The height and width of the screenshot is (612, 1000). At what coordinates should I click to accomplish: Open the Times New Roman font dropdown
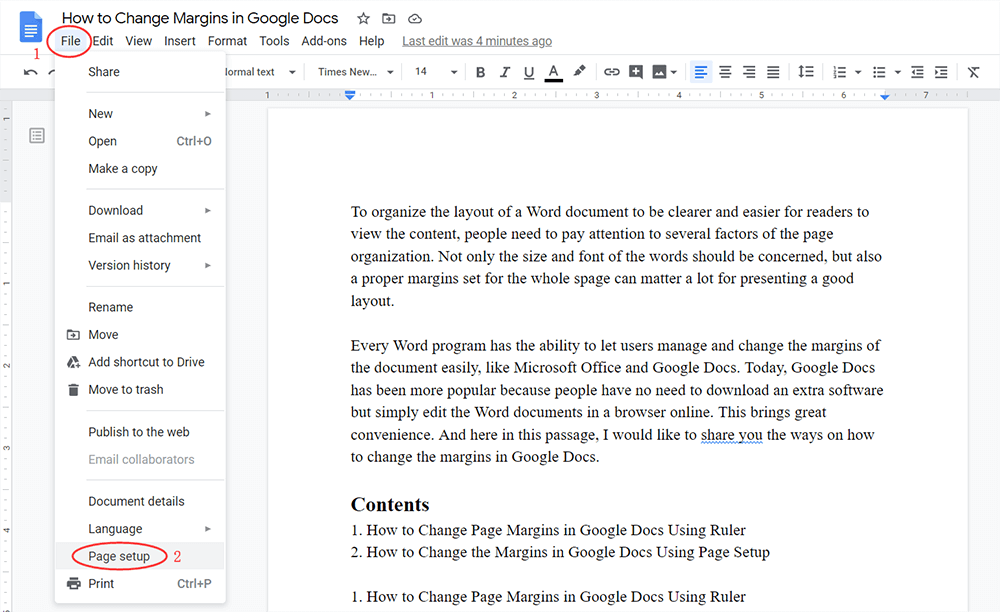pos(355,72)
